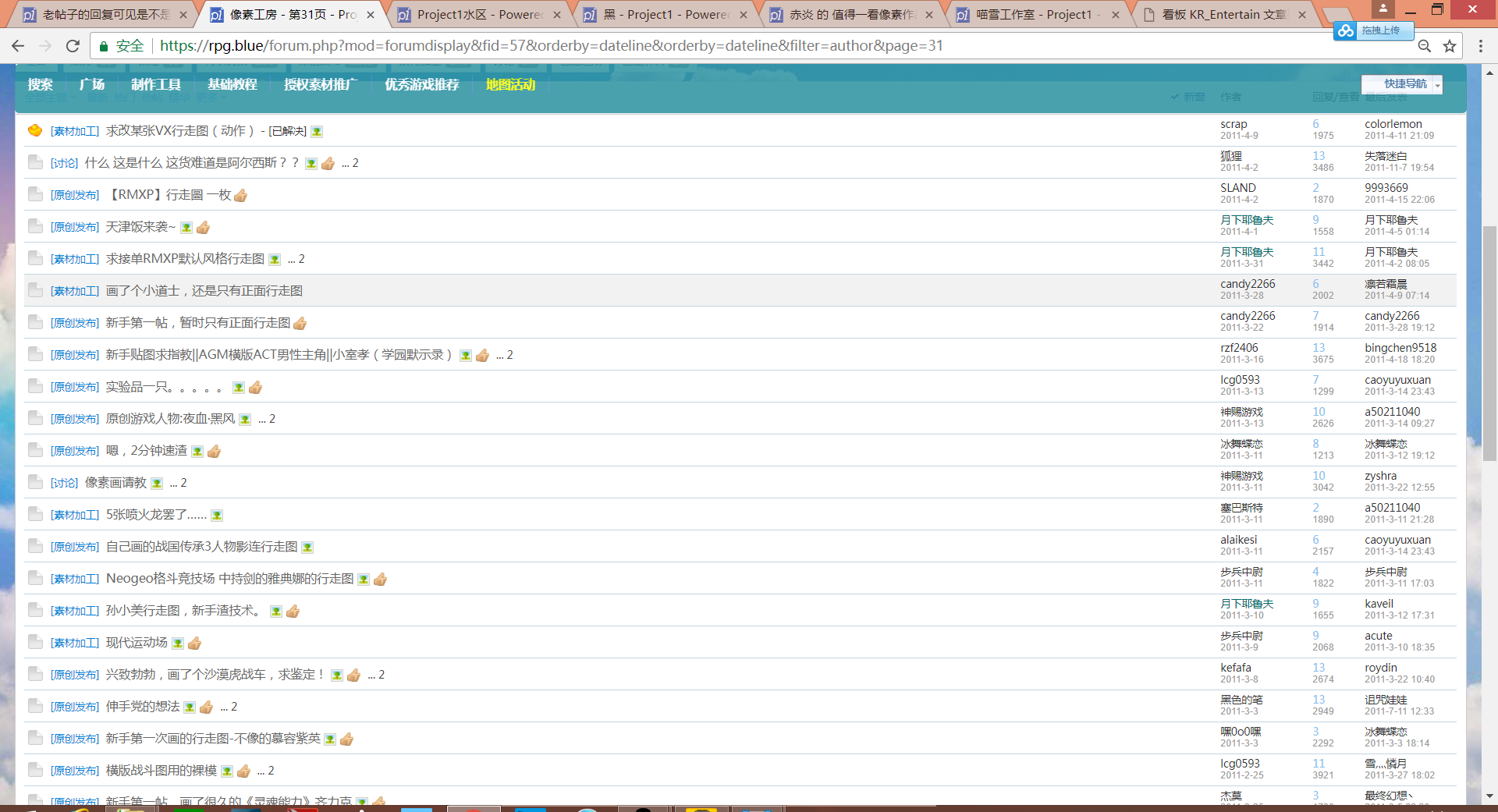Click the cloud upload extension icon

pos(1345,30)
